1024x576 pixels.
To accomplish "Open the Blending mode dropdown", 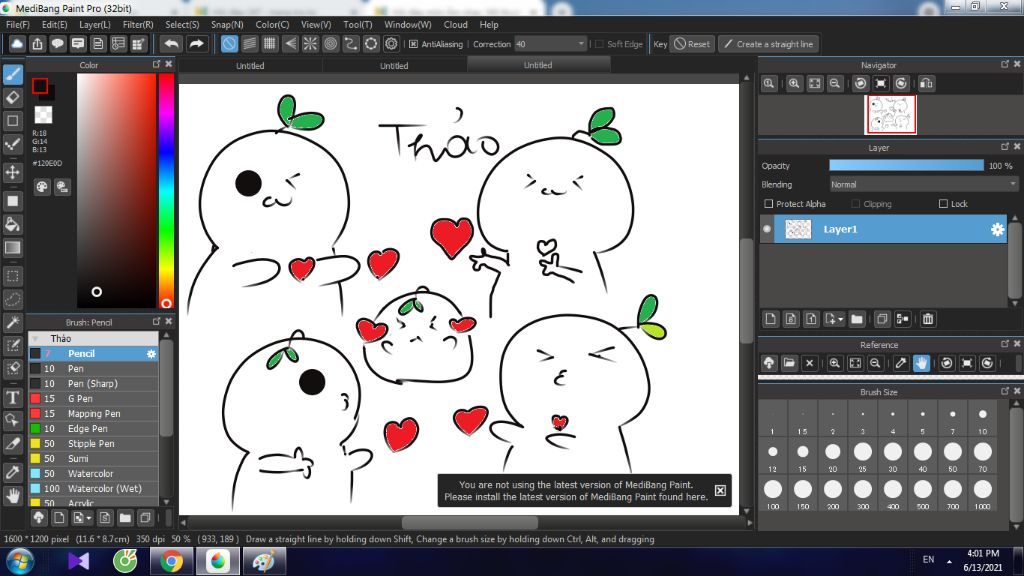I will click(x=923, y=185).
